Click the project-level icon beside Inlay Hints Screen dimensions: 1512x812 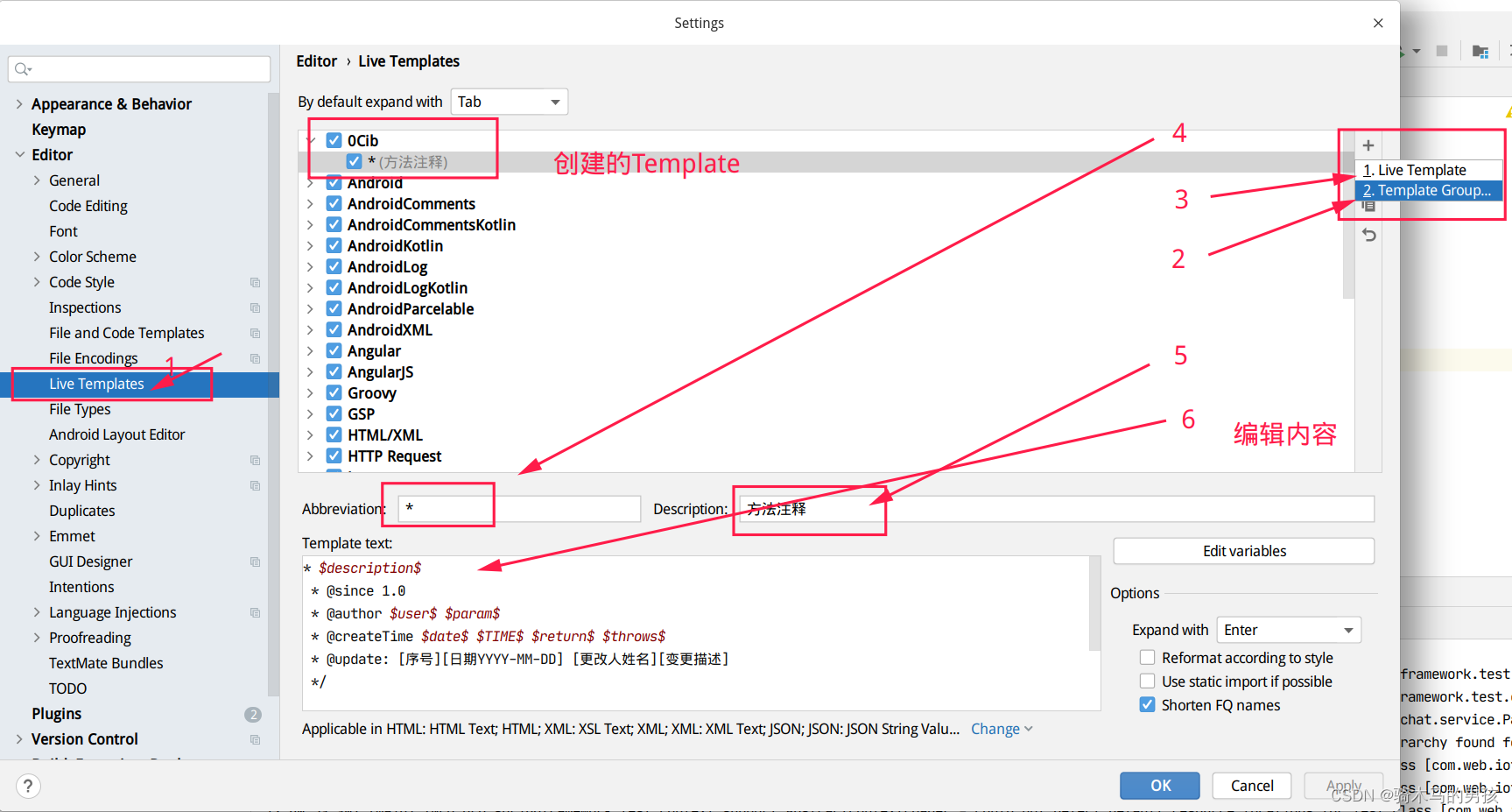pos(255,485)
